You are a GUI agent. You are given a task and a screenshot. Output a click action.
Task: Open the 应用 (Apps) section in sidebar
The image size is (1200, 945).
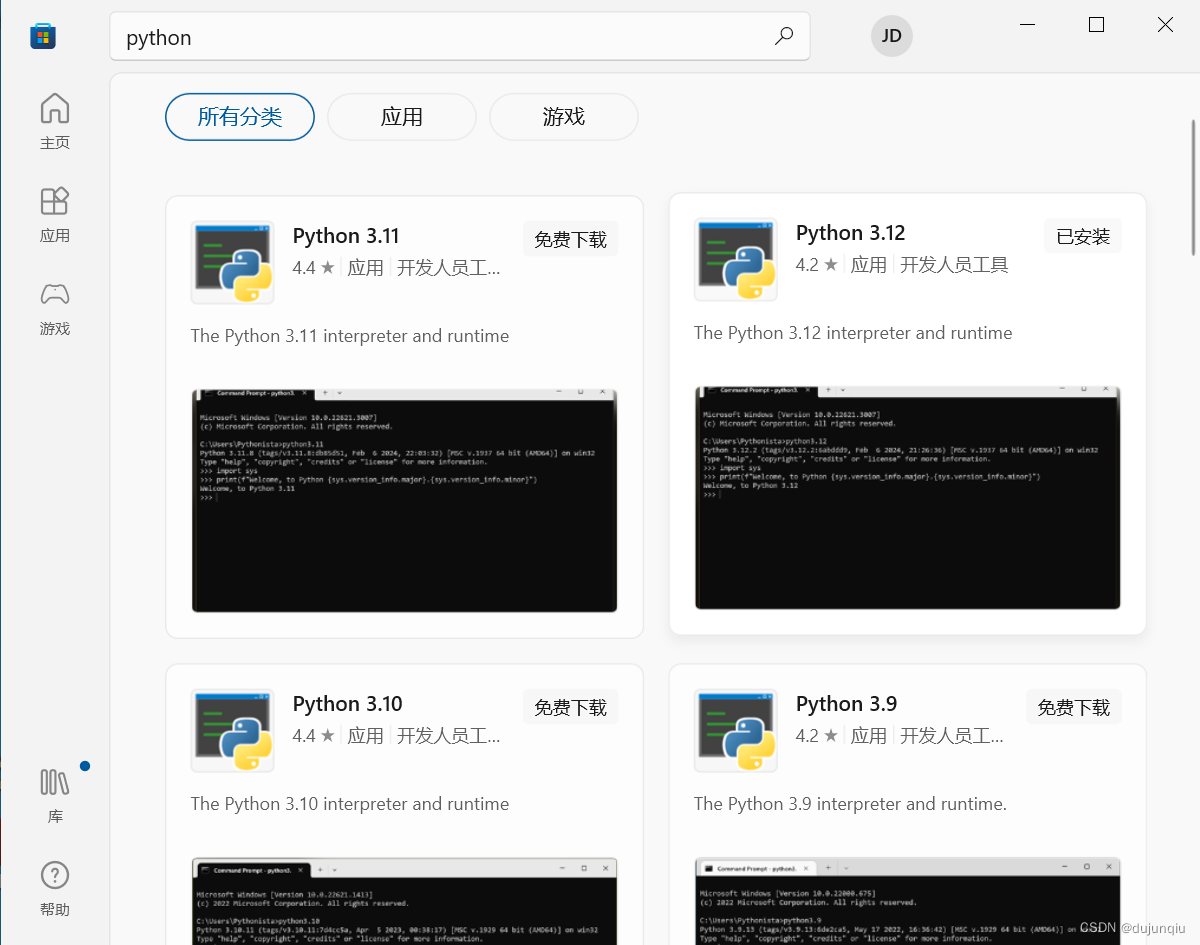pos(54,213)
